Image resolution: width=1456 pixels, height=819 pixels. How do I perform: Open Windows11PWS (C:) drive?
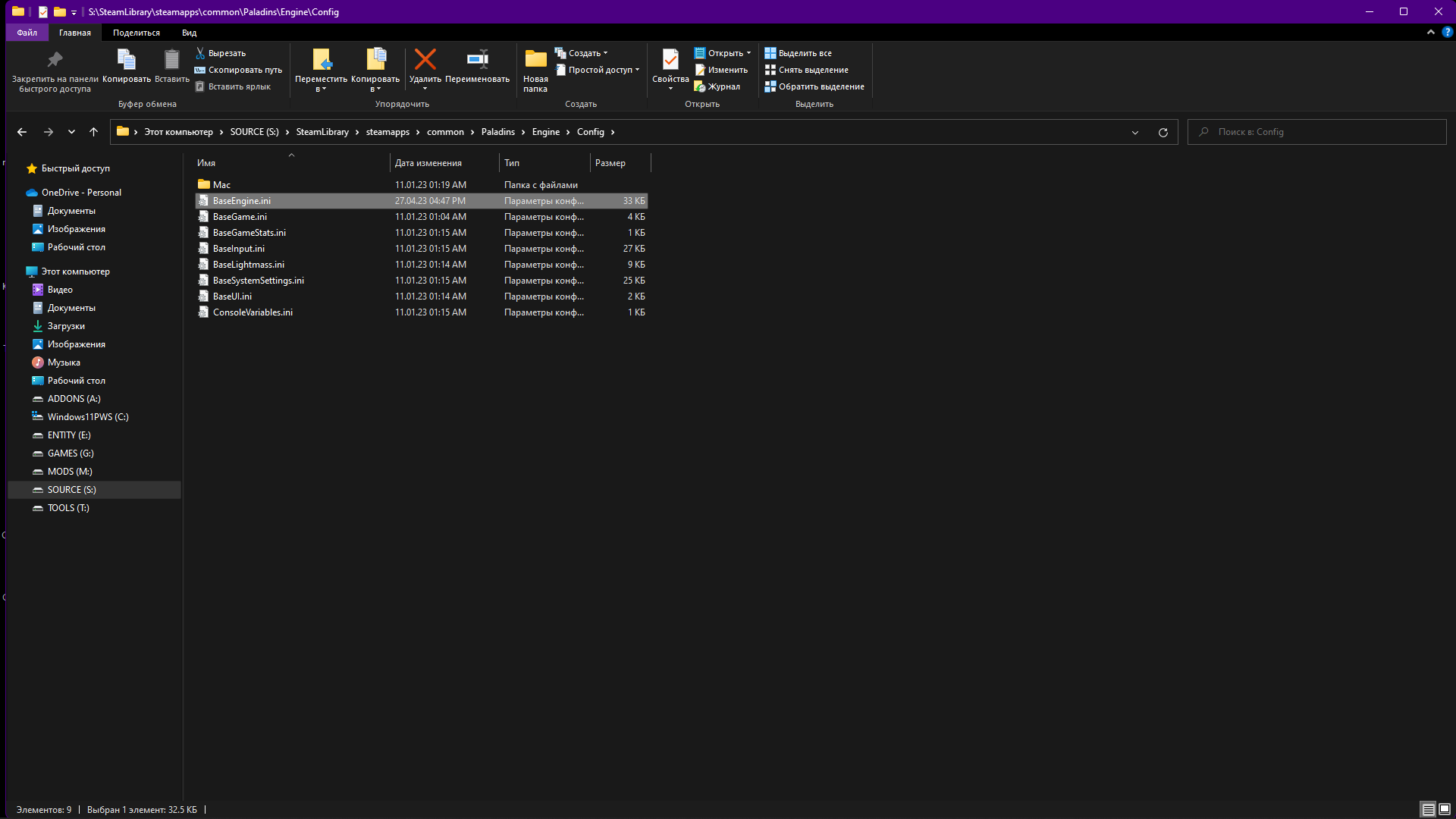88,417
